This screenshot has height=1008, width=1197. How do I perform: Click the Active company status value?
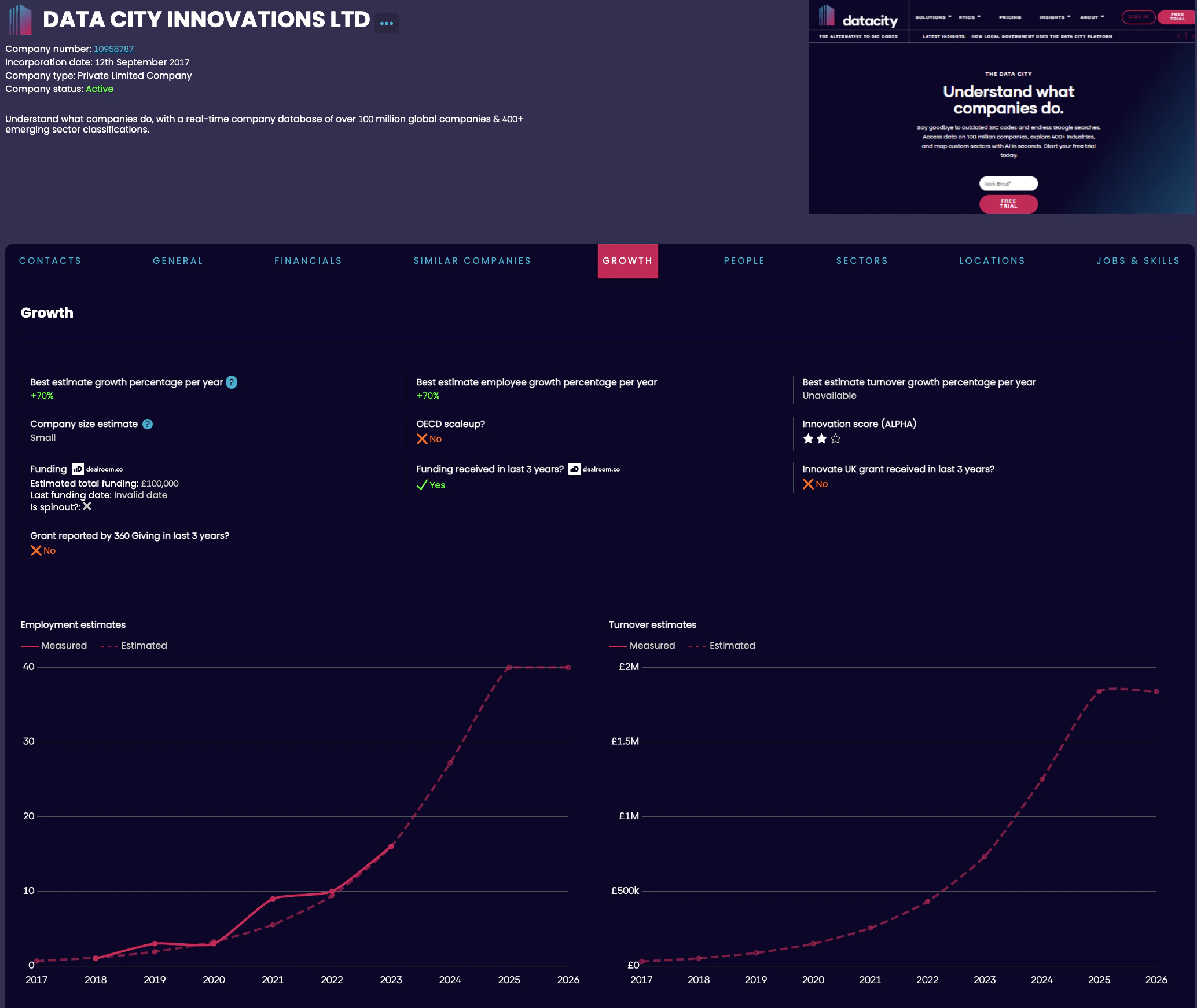(100, 89)
